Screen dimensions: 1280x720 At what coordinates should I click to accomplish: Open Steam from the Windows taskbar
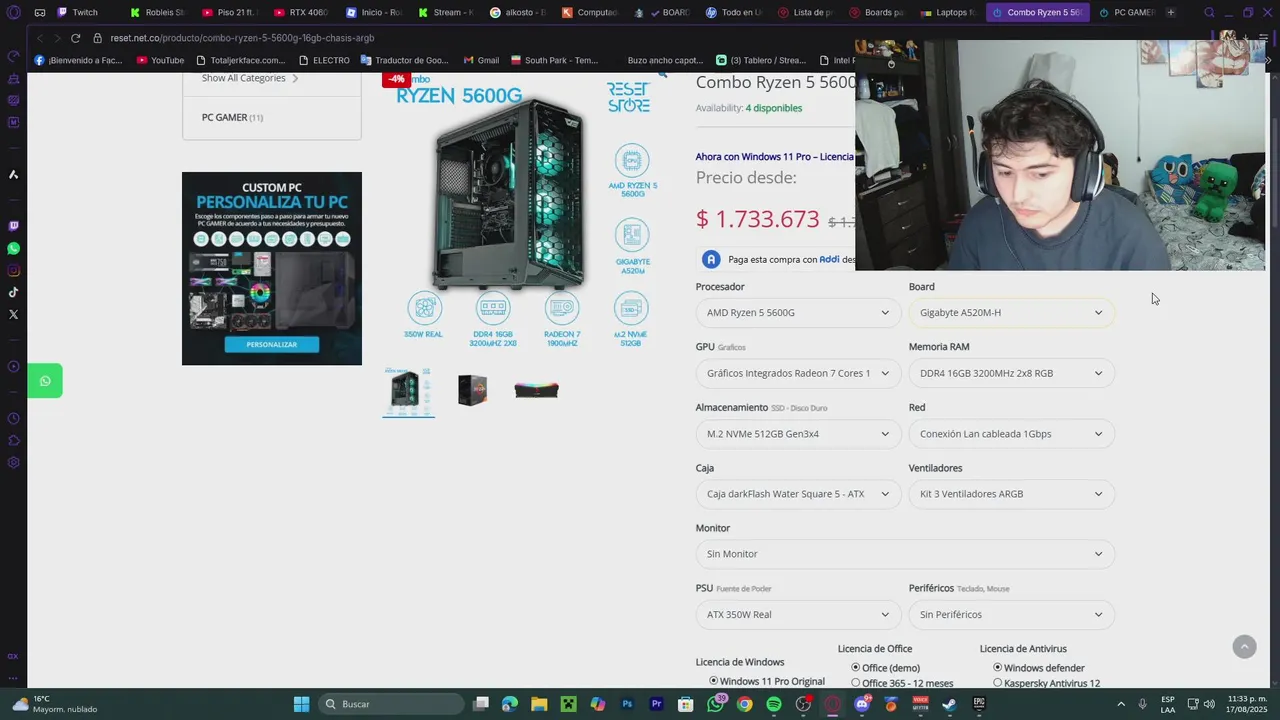coord(949,704)
